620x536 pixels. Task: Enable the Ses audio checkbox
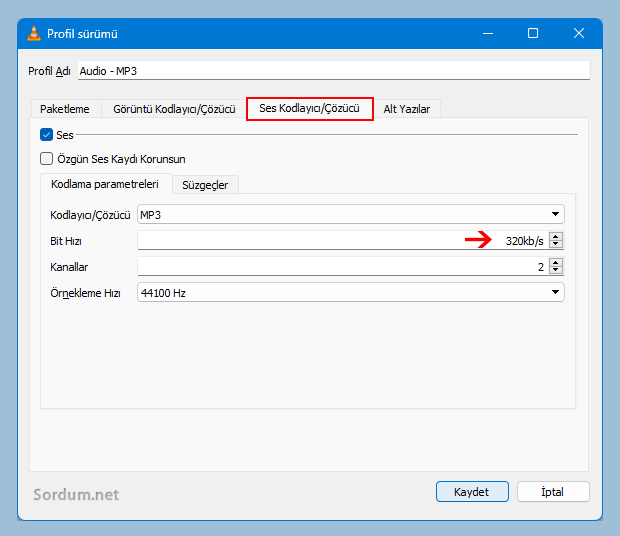click(46, 134)
